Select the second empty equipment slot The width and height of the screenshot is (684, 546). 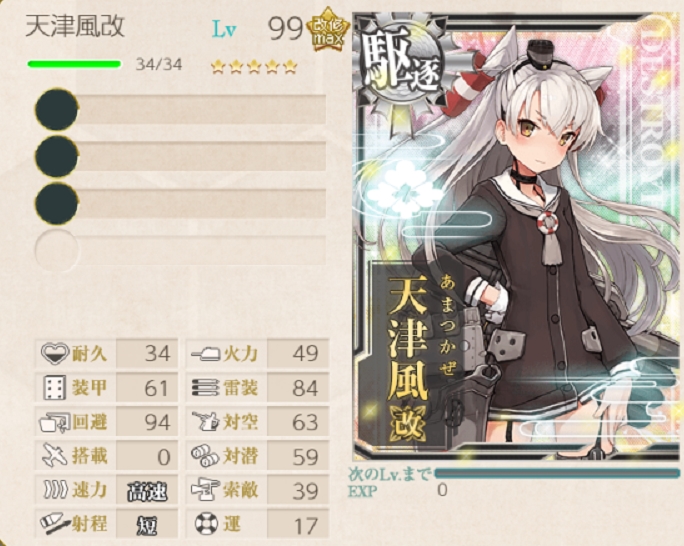pyautogui.click(x=180, y=156)
